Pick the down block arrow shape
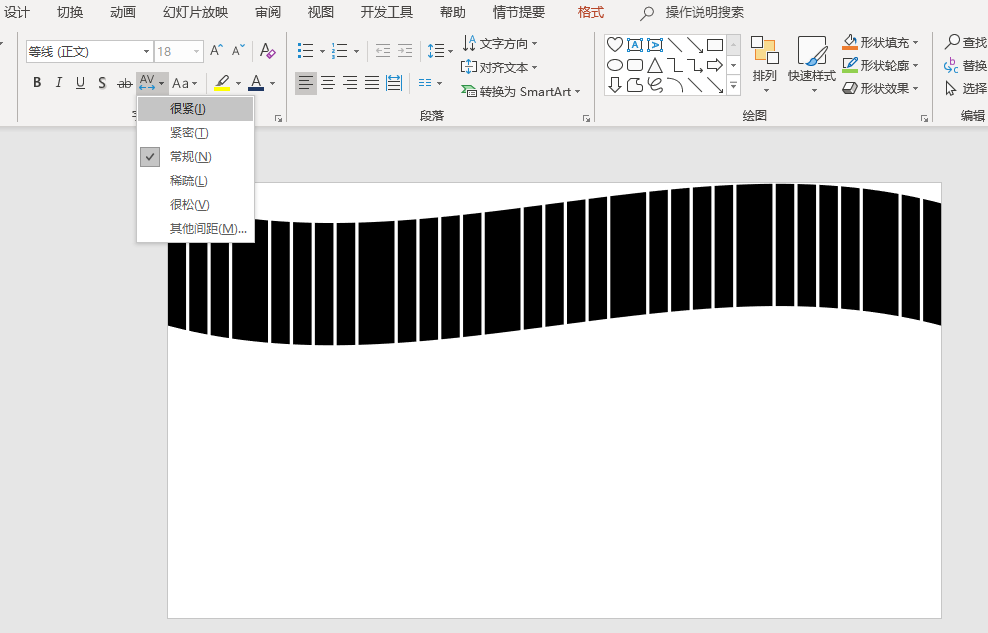The width and height of the screenshot is (988, 633). point(615,85)
